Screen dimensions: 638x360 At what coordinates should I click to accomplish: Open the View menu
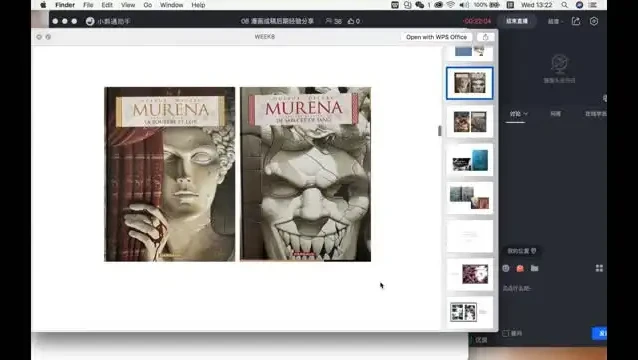128,5
